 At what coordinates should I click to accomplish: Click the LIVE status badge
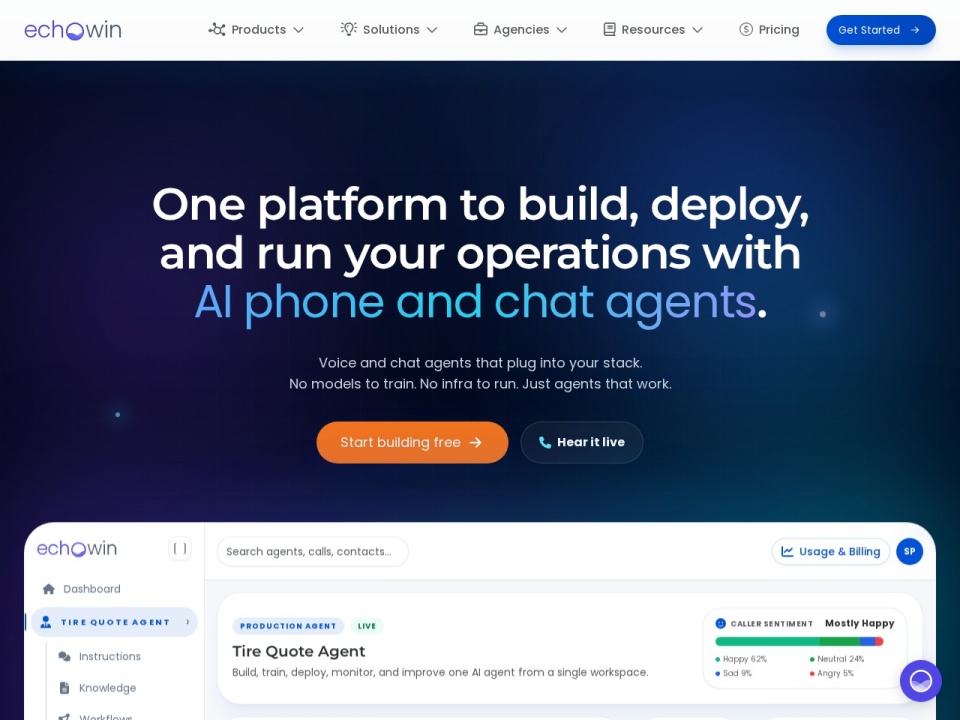367,626
